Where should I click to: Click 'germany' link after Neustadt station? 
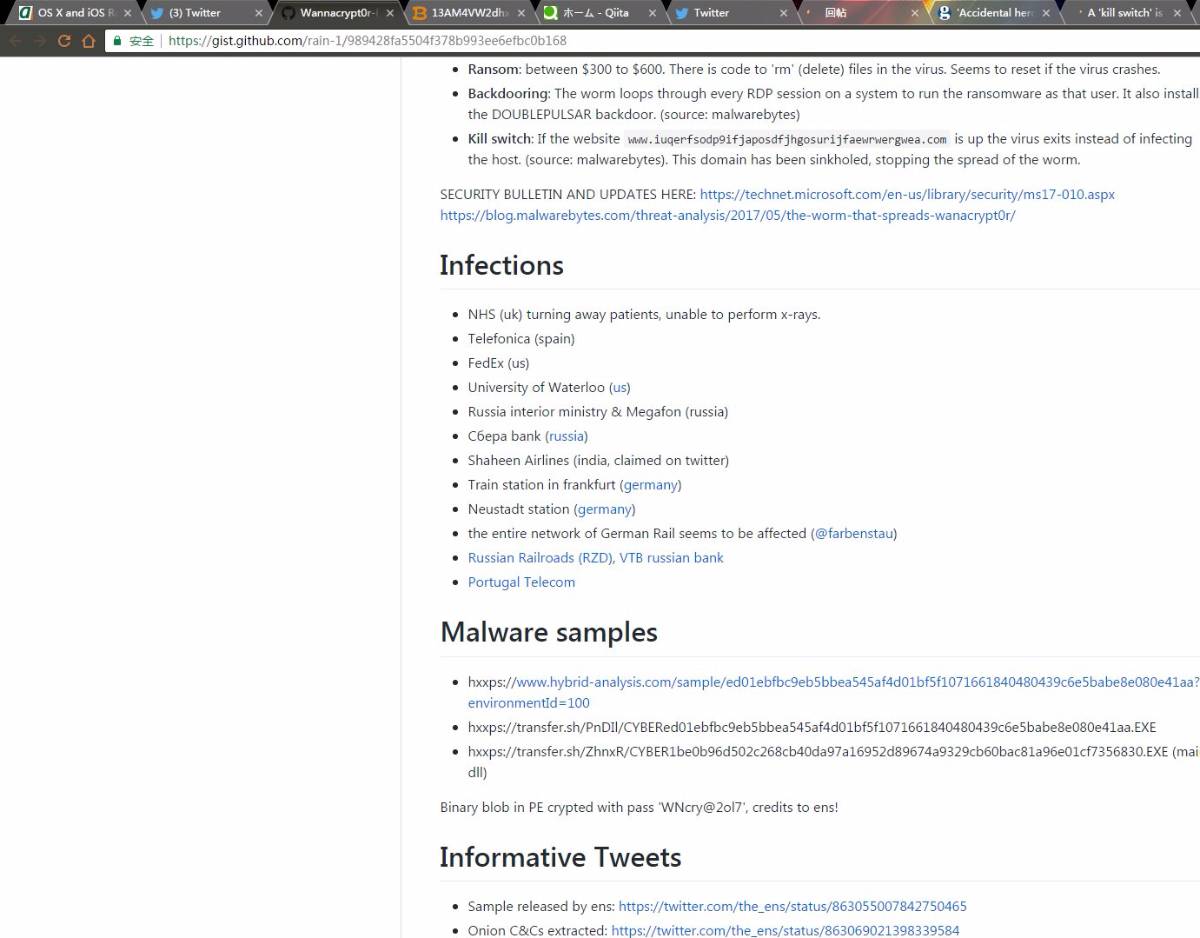point(605,509)
